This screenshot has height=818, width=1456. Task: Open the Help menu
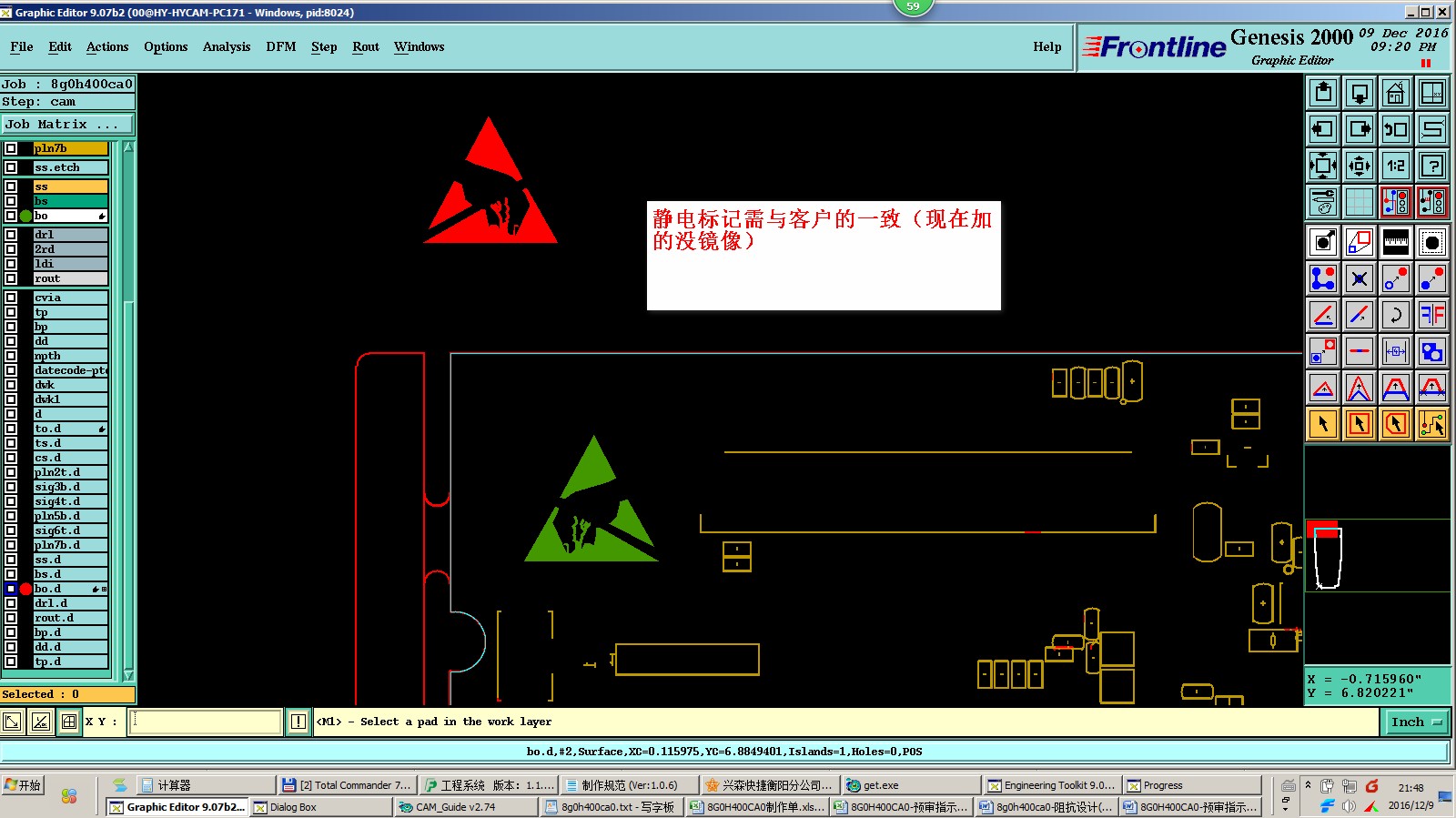1047,46
